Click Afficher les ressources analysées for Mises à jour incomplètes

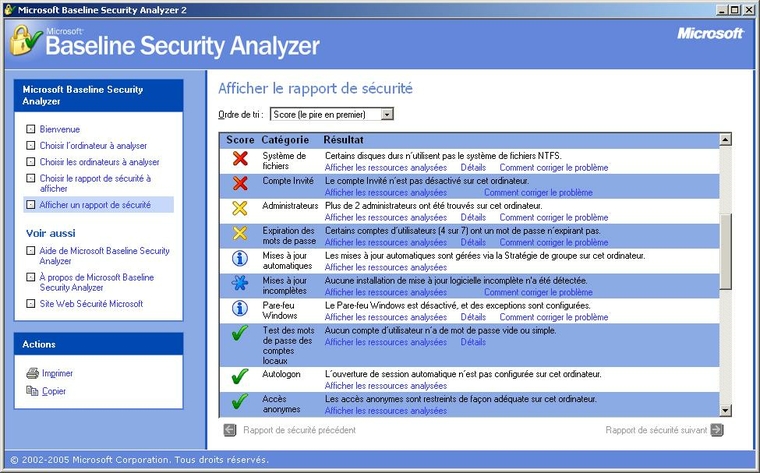point(386,292)
